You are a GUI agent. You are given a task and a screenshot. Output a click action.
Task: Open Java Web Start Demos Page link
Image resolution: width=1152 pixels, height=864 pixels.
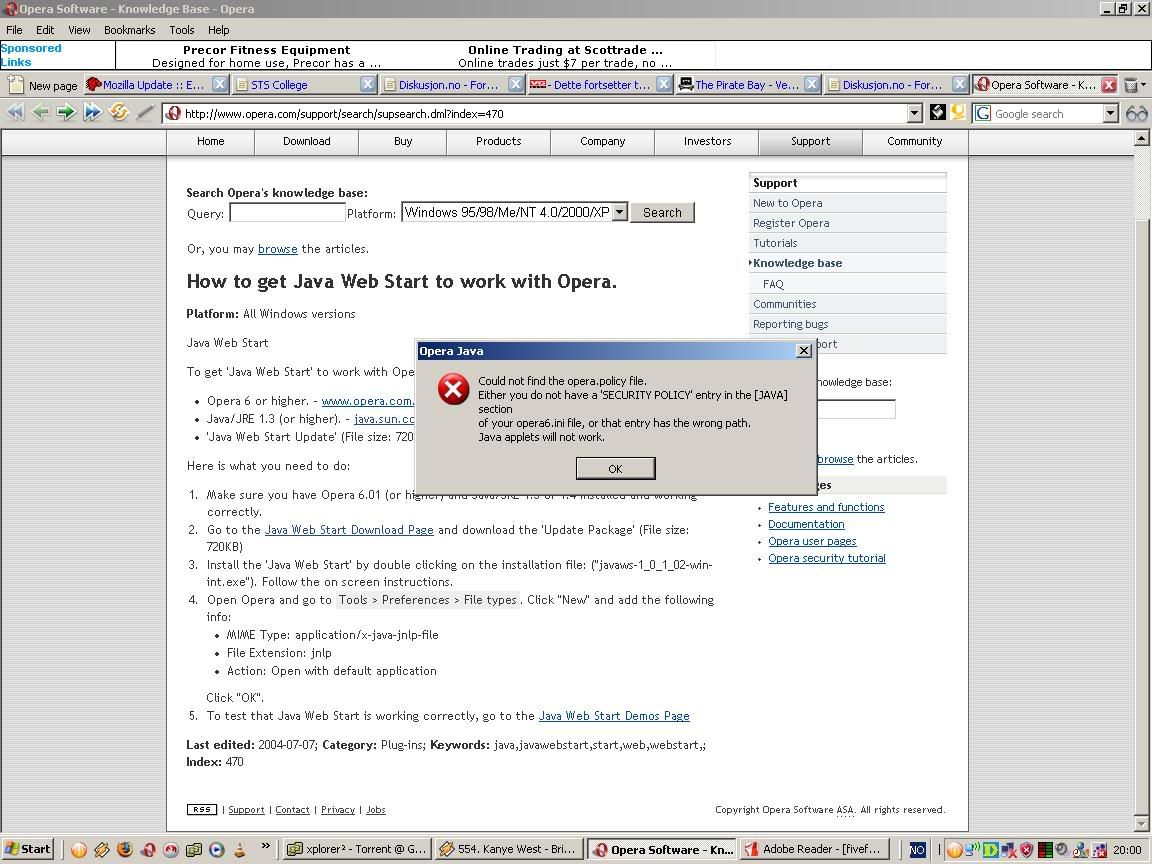[x=614, y=716]
